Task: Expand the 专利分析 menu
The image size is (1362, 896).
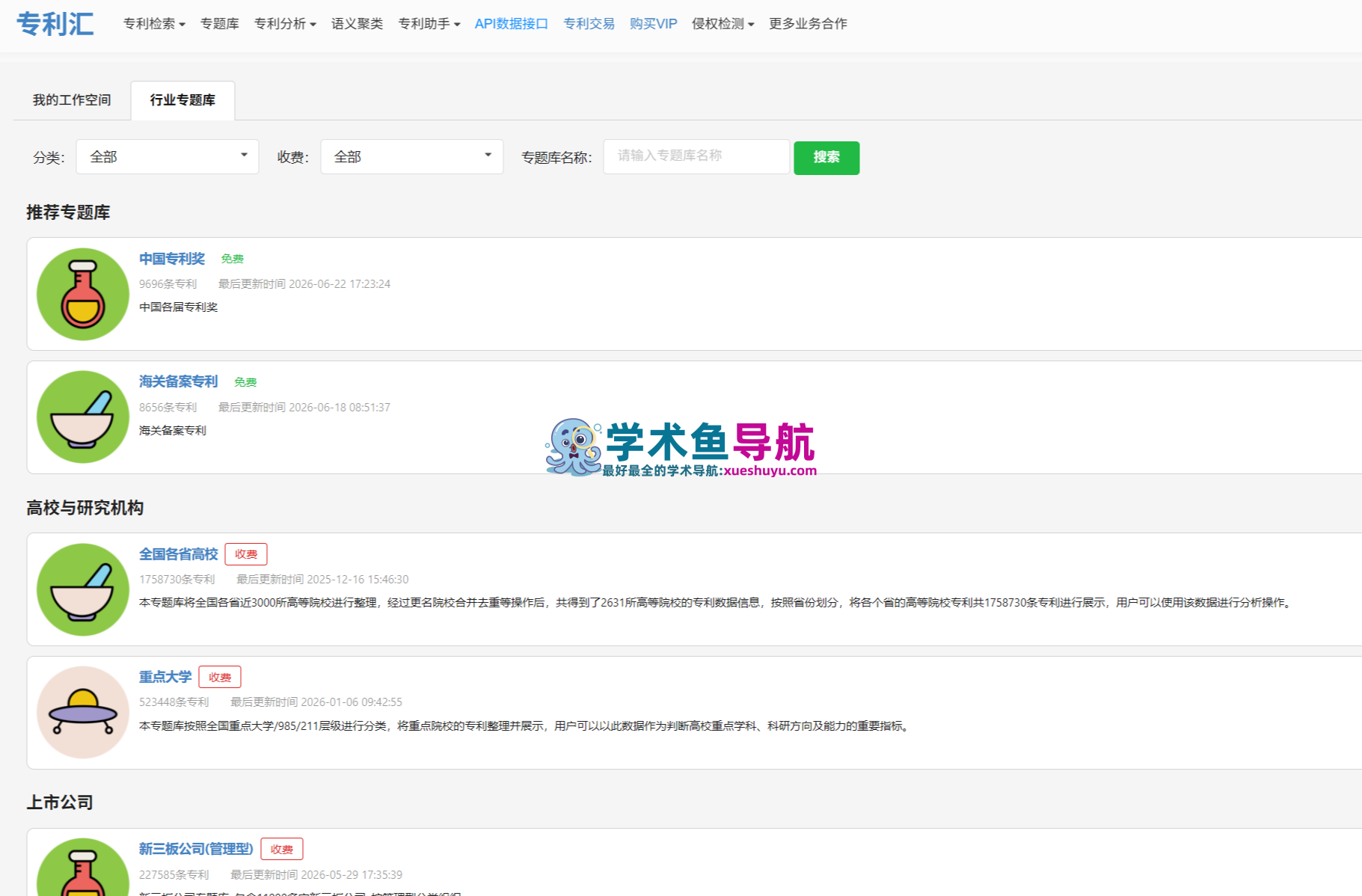Action: pyautogui.click(x=285, y=24)
